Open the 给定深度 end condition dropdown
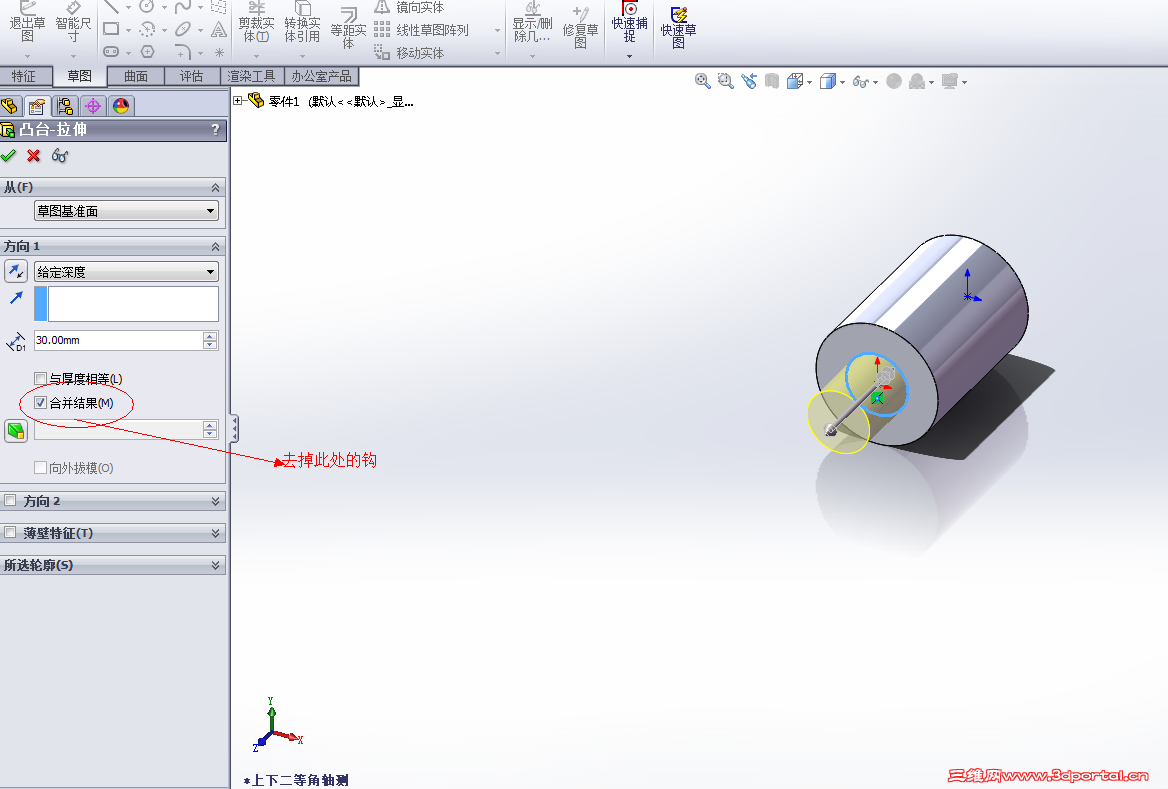This screenshot has width=1168, height=789. click(126, 272)
